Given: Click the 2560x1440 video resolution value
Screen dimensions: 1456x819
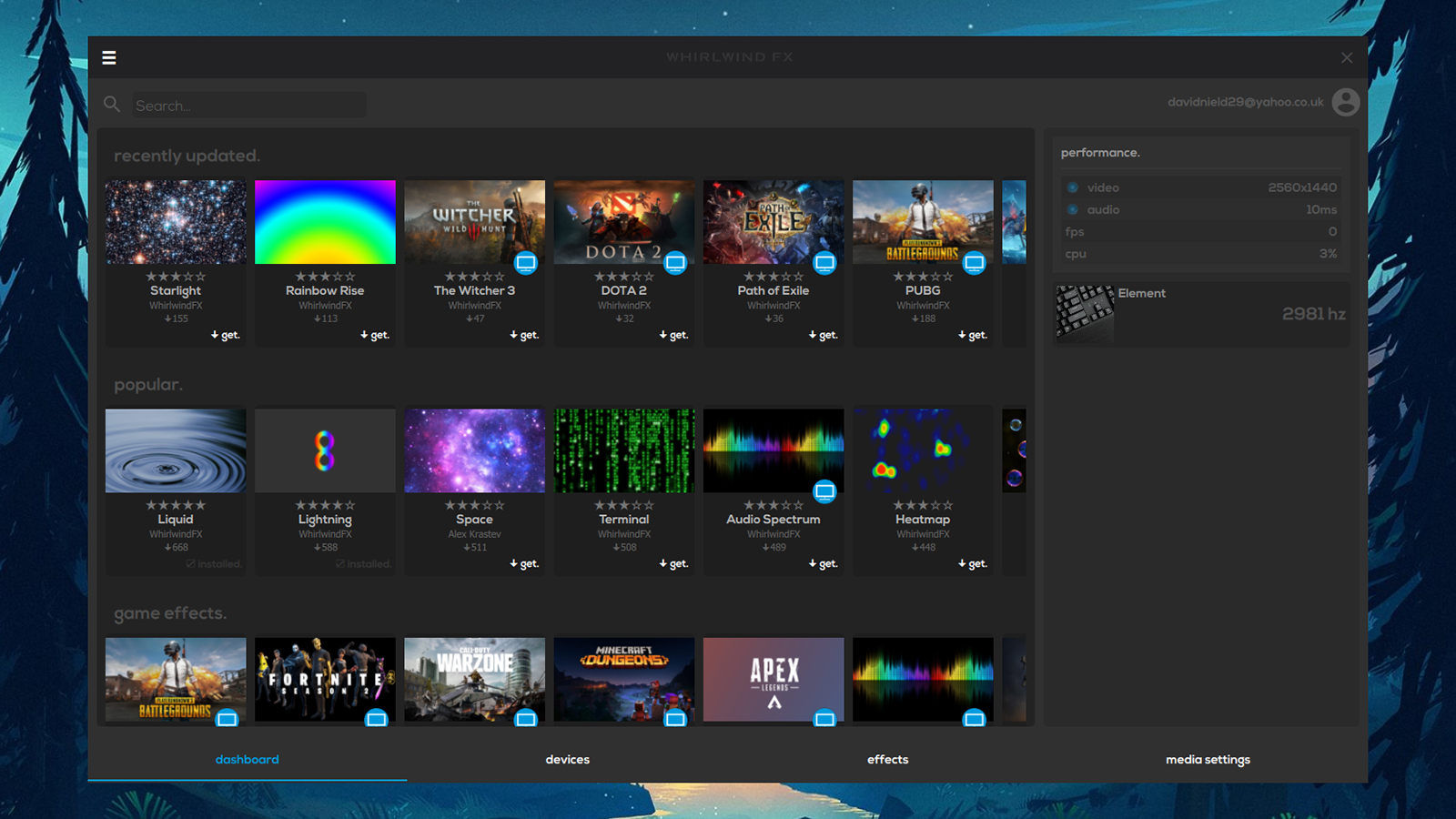Looking at the screenshot, I should point(1302,187).
